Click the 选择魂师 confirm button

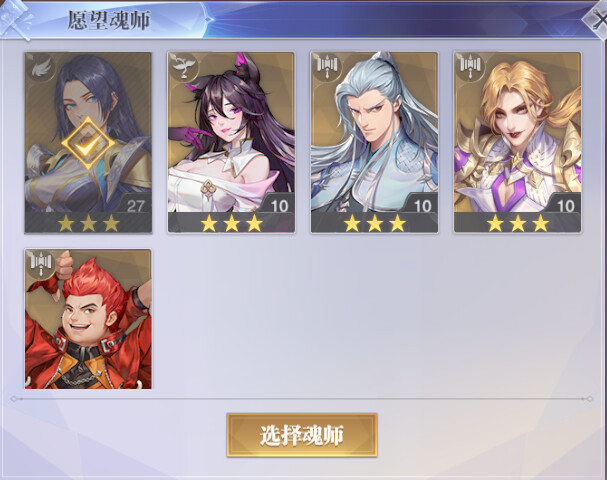[x=302, y=435]
